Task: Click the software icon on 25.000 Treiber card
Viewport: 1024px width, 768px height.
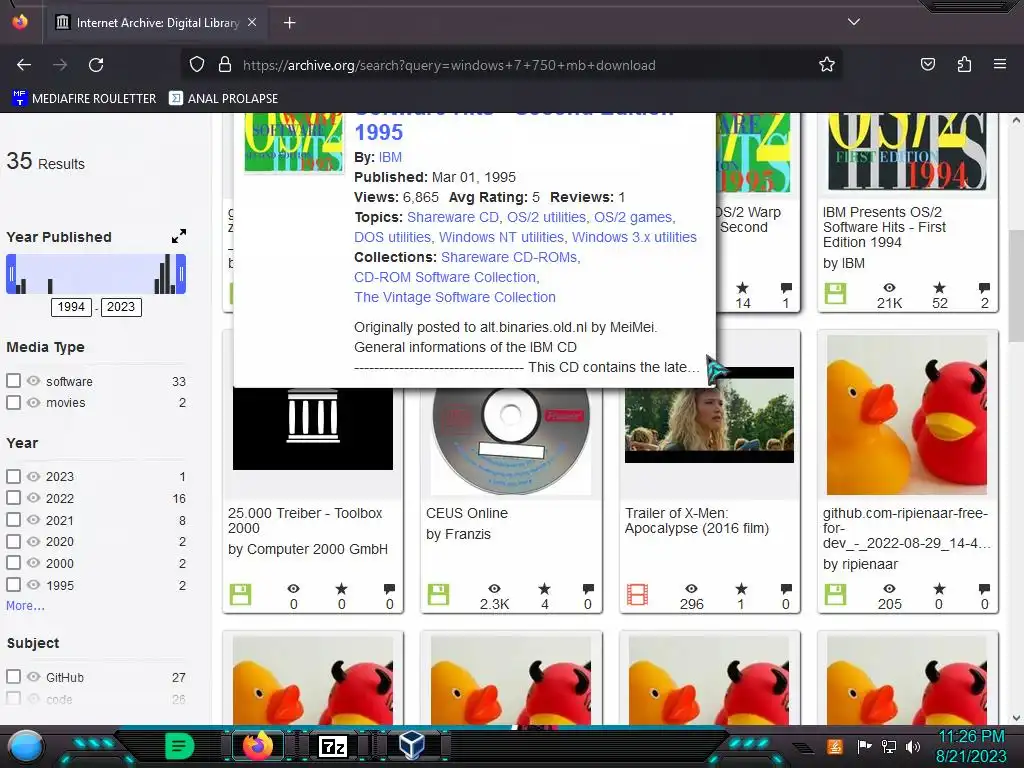Action: [240, 594]
